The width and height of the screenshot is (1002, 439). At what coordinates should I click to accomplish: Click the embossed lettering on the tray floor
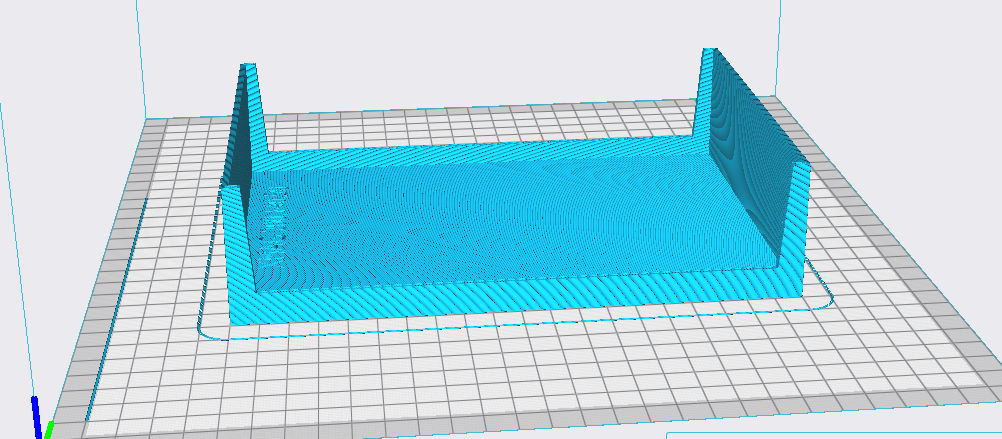click(x=275, y=226)
